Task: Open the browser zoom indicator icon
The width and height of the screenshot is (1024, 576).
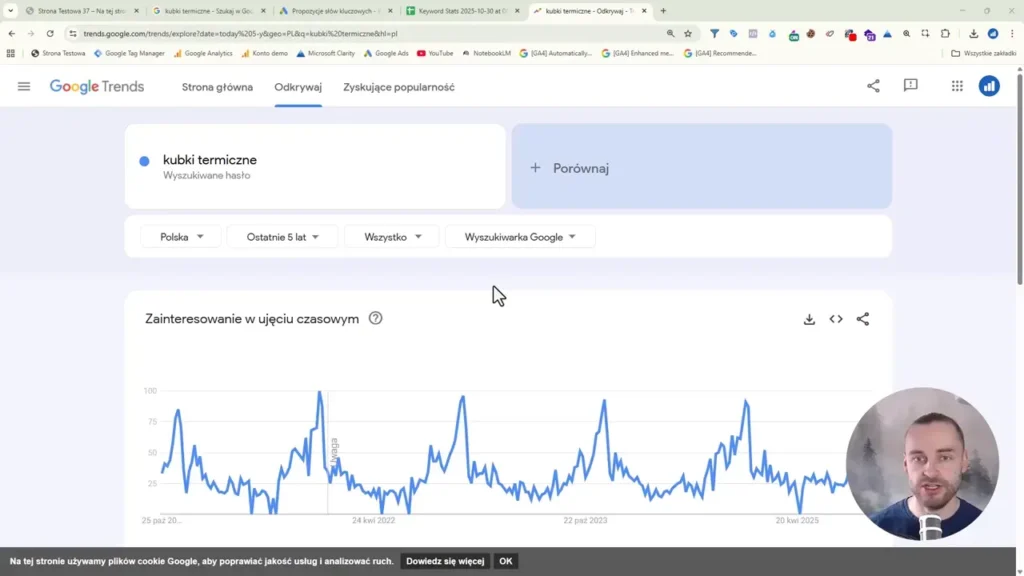Action: (671, 33)
